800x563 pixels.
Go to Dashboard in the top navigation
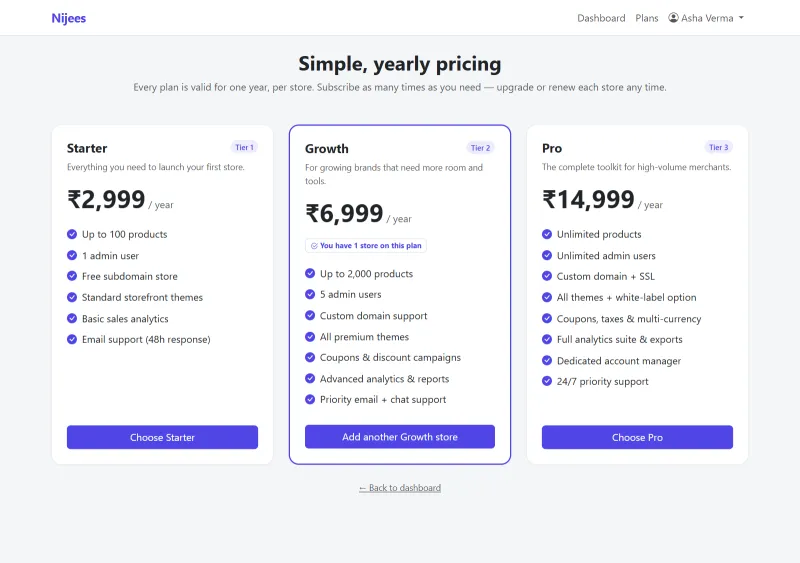[601, 18]
